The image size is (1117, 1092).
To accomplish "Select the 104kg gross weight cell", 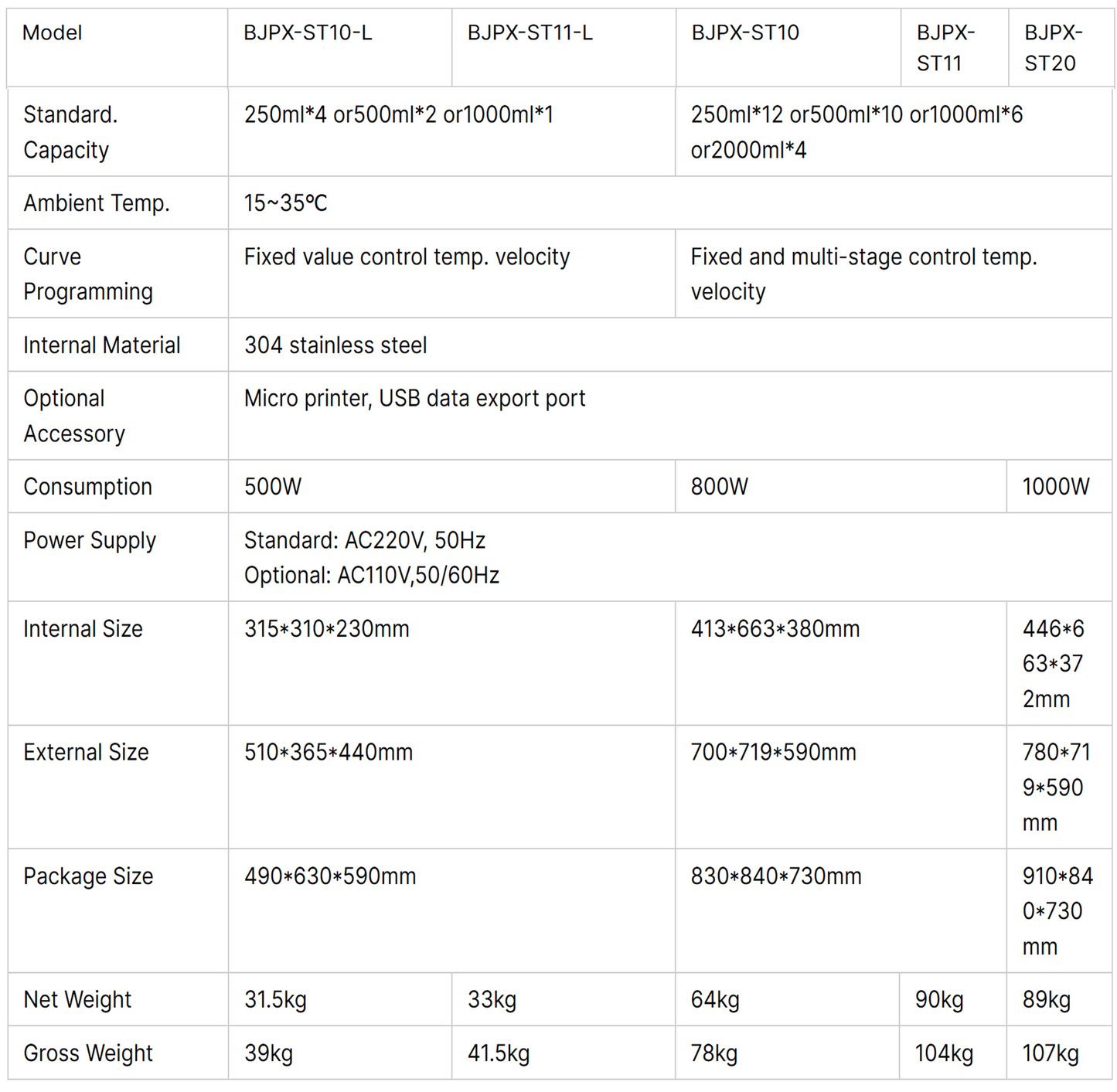I will point(944,1053).
